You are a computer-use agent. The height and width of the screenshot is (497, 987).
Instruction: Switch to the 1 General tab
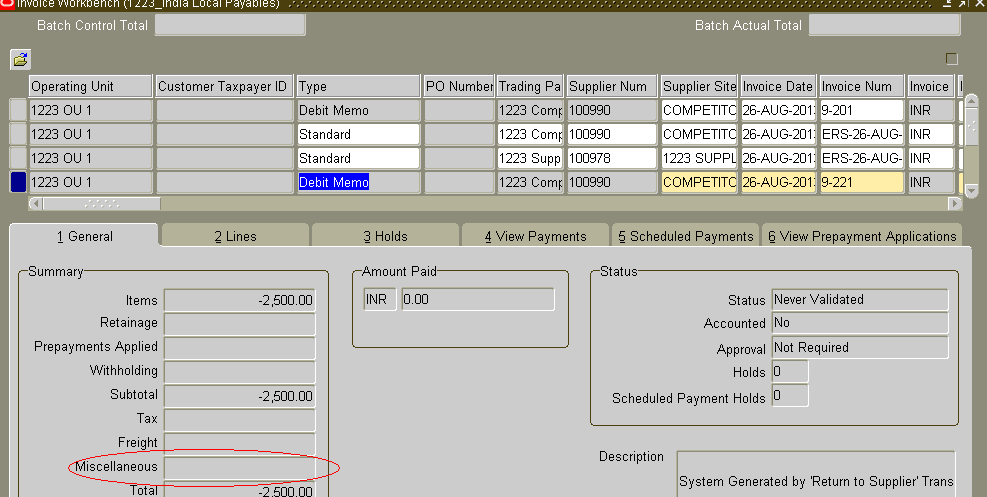(x=84, y=237)
